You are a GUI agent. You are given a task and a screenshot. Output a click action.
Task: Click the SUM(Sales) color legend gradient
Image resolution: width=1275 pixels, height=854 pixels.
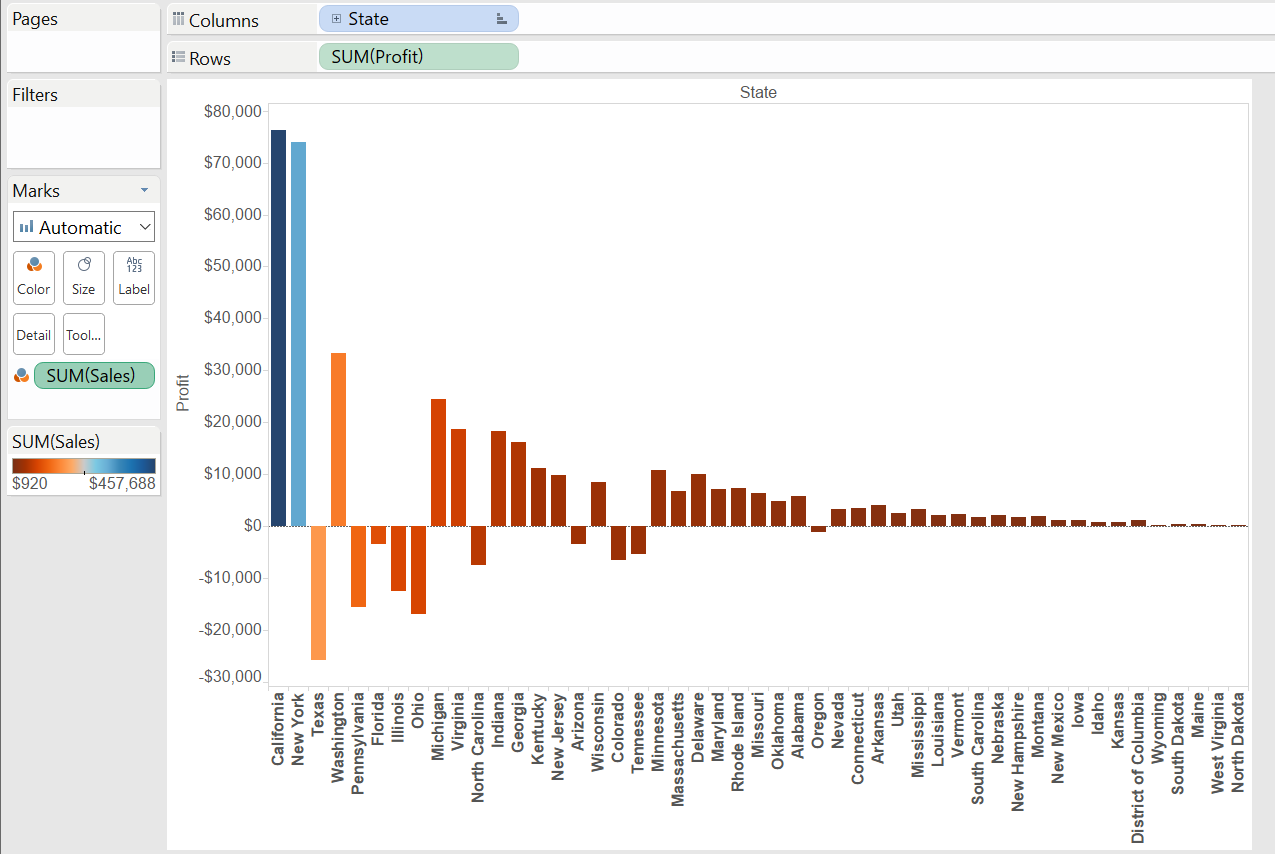point(84,466)
